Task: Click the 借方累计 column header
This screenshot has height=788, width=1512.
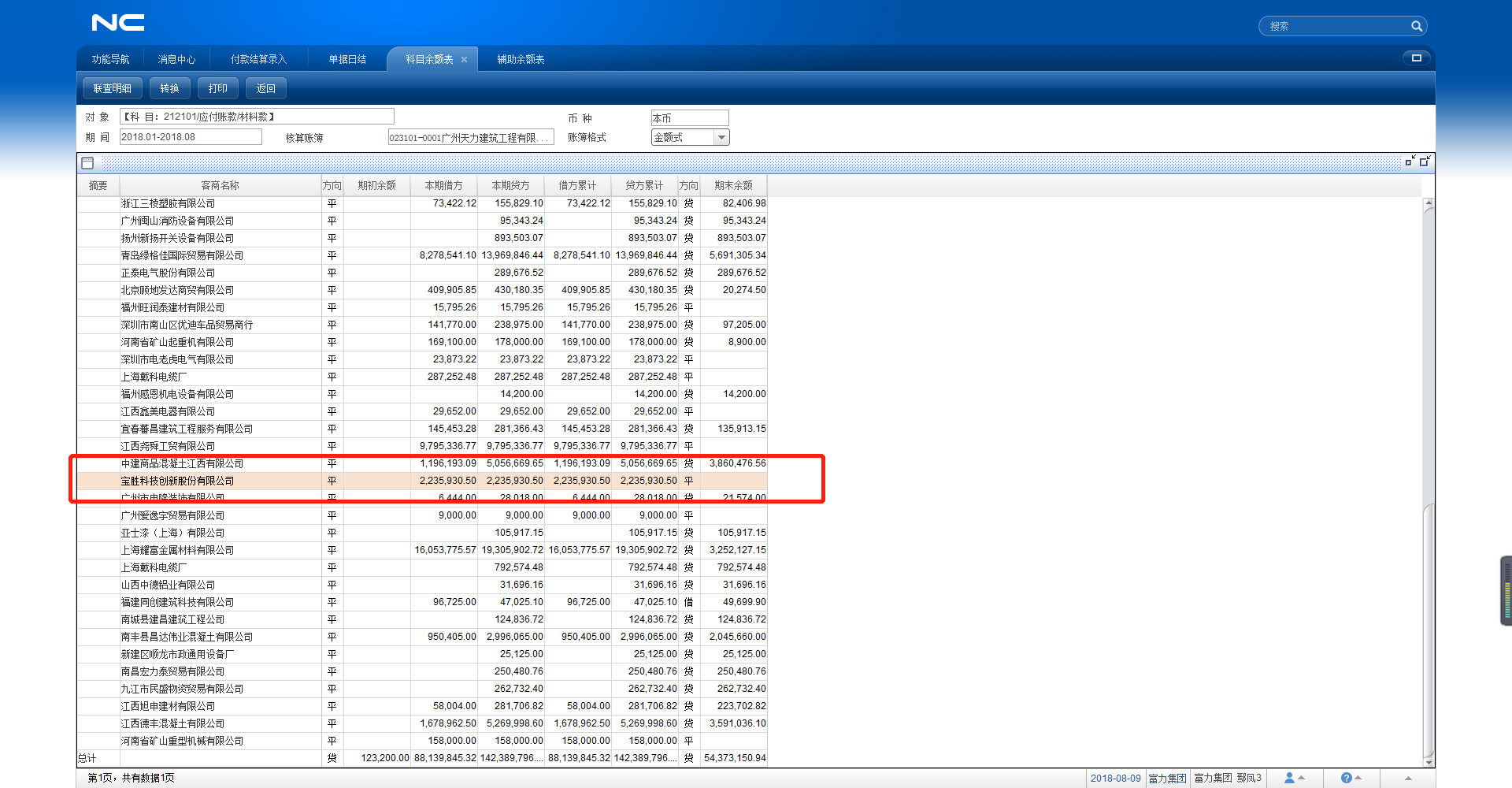Action: coord(577,186)
